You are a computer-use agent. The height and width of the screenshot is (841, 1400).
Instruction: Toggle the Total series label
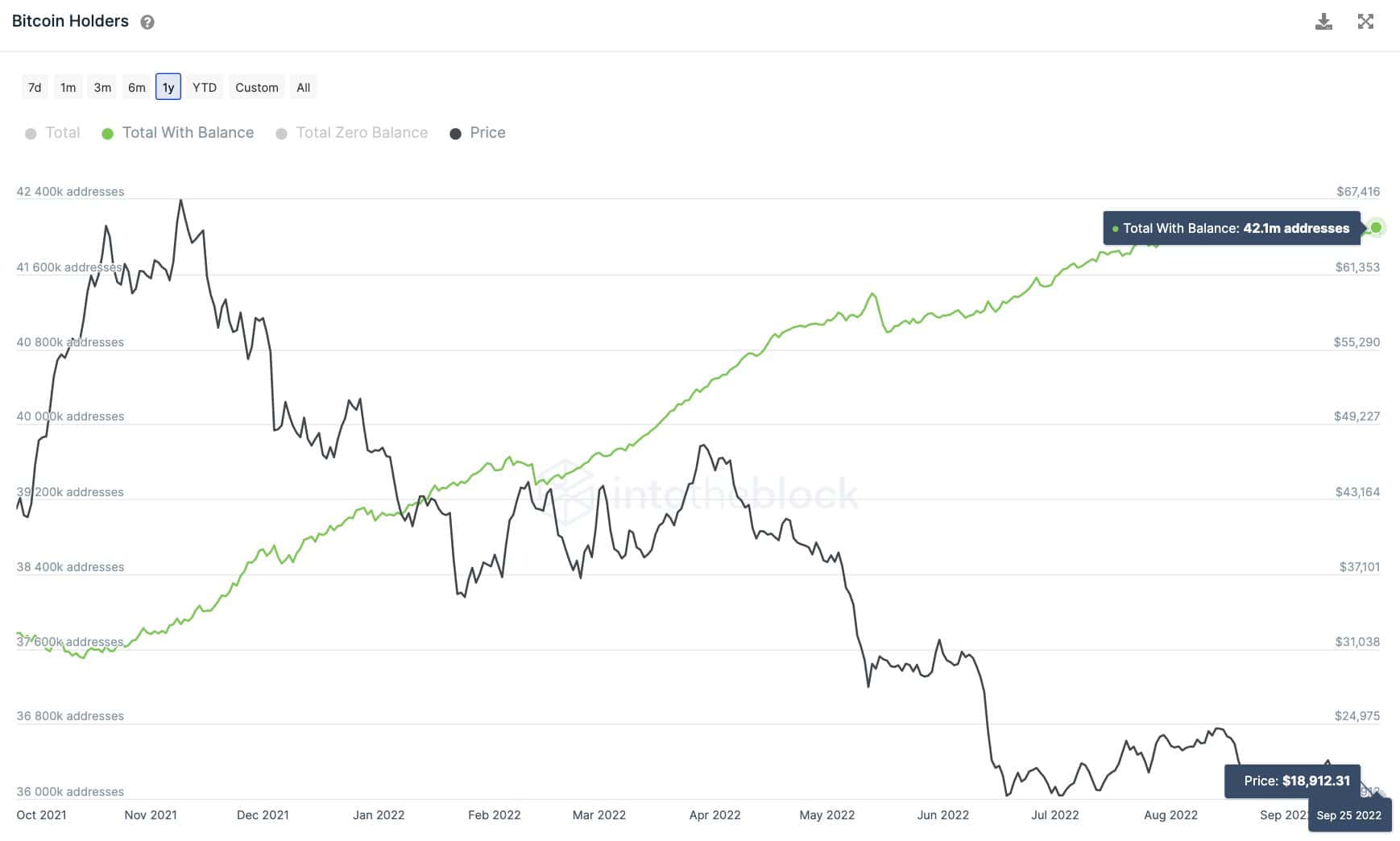pos(63,133)
